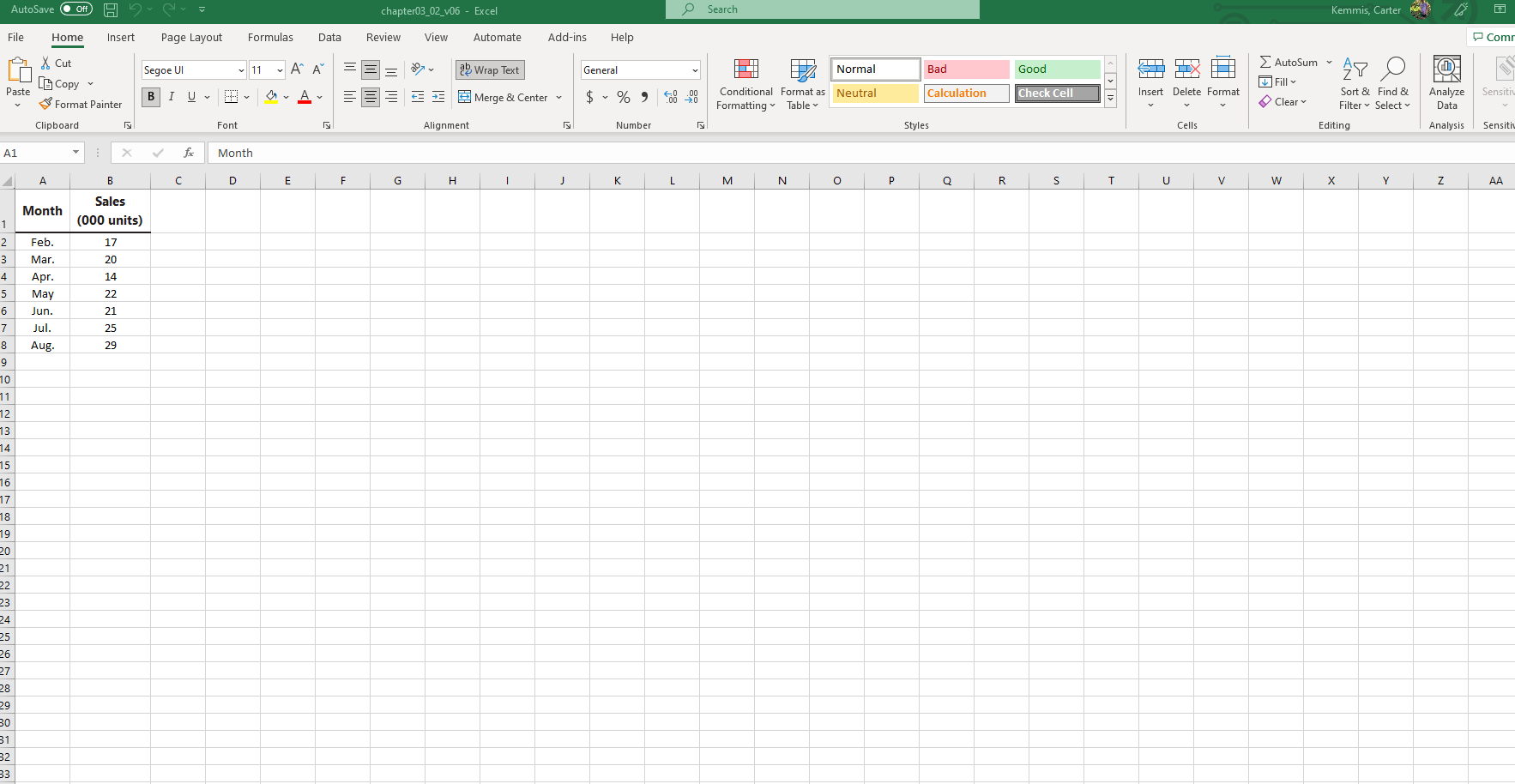Switch to the Formulas ribbon tab
This screenshot has width=1515, height=784.
coord(270,37)
